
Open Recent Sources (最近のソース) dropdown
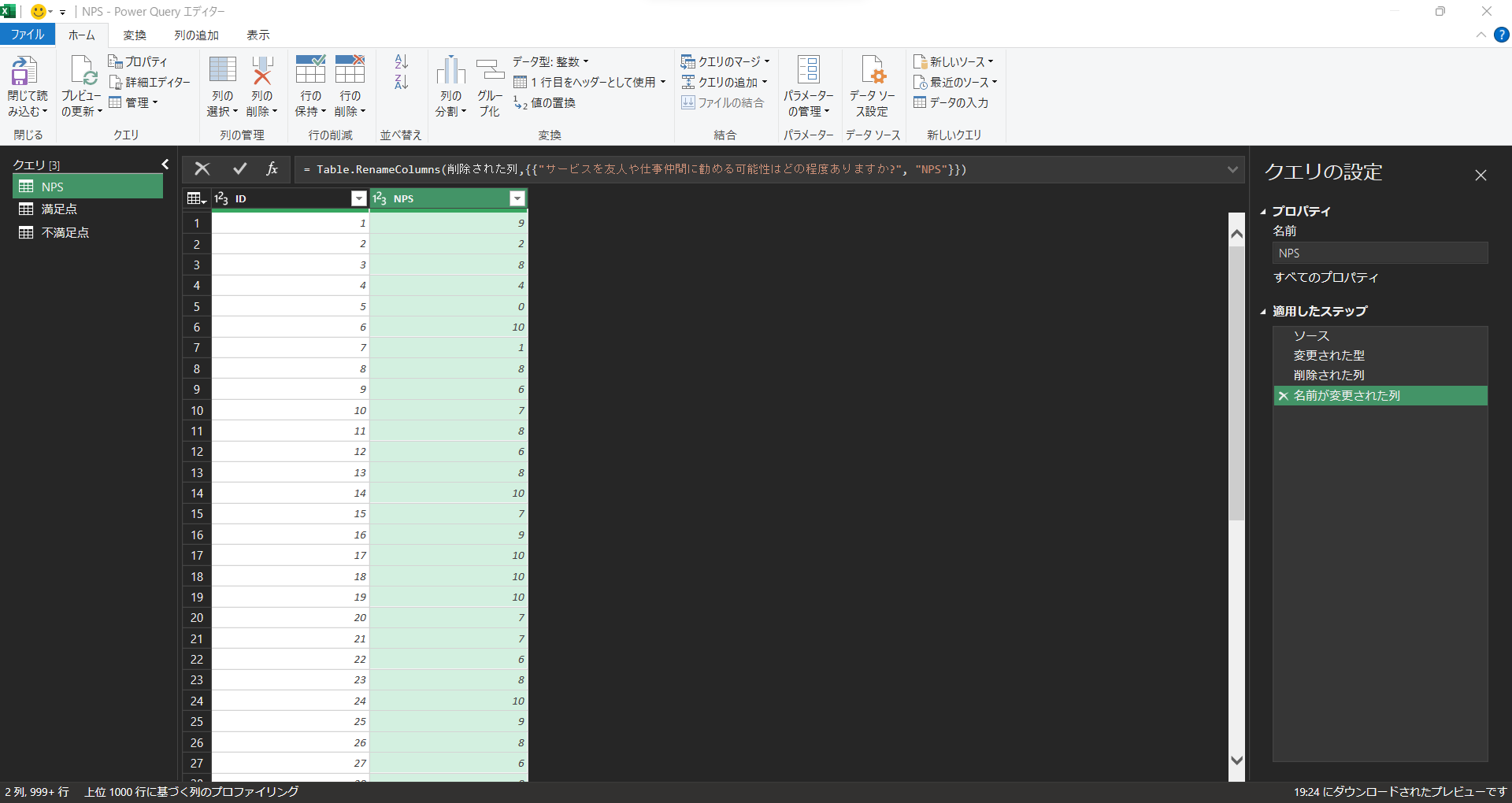tap(955, 82)
